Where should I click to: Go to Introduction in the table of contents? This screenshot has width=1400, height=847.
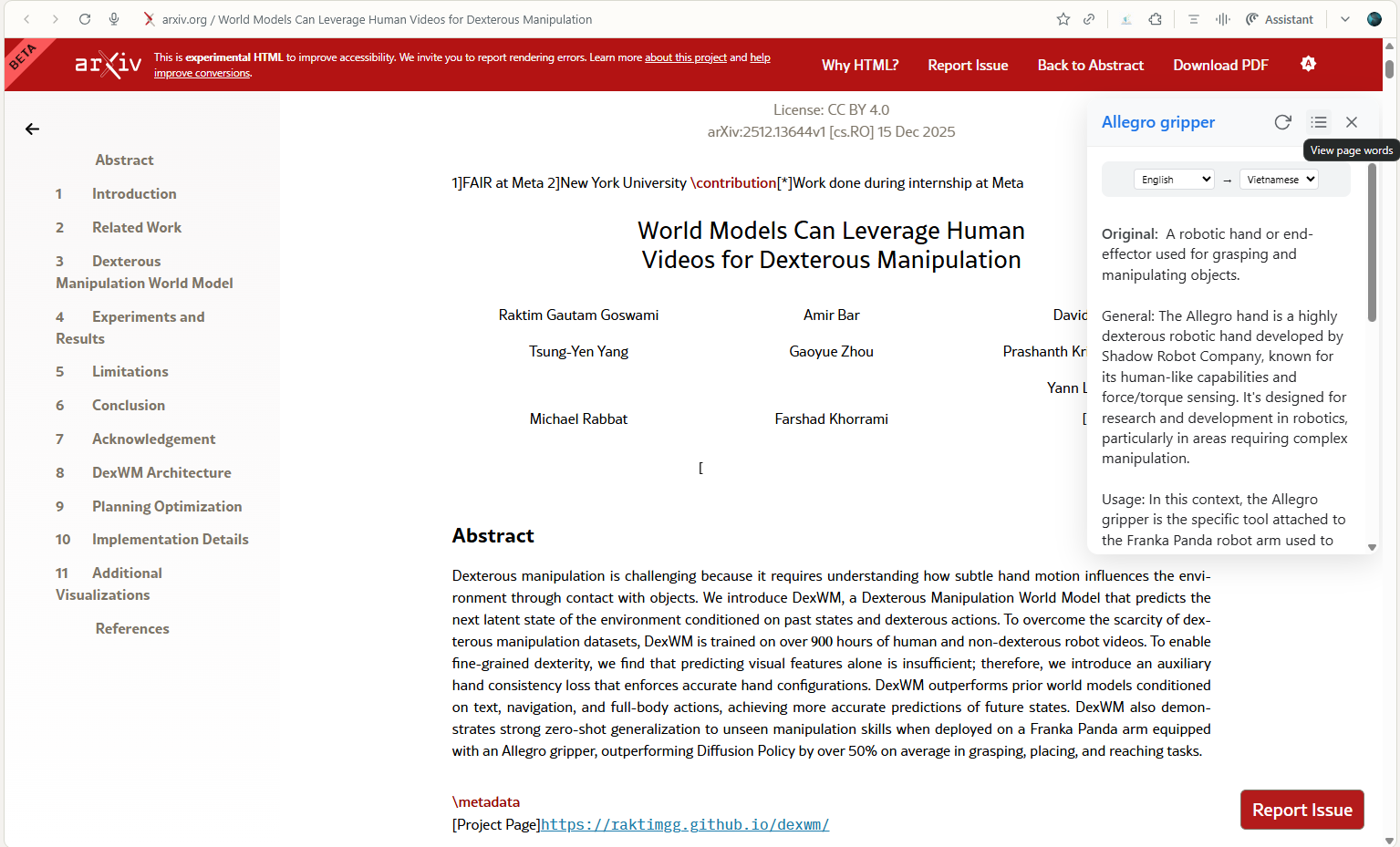pyautogui.click(x=134, y=194)
